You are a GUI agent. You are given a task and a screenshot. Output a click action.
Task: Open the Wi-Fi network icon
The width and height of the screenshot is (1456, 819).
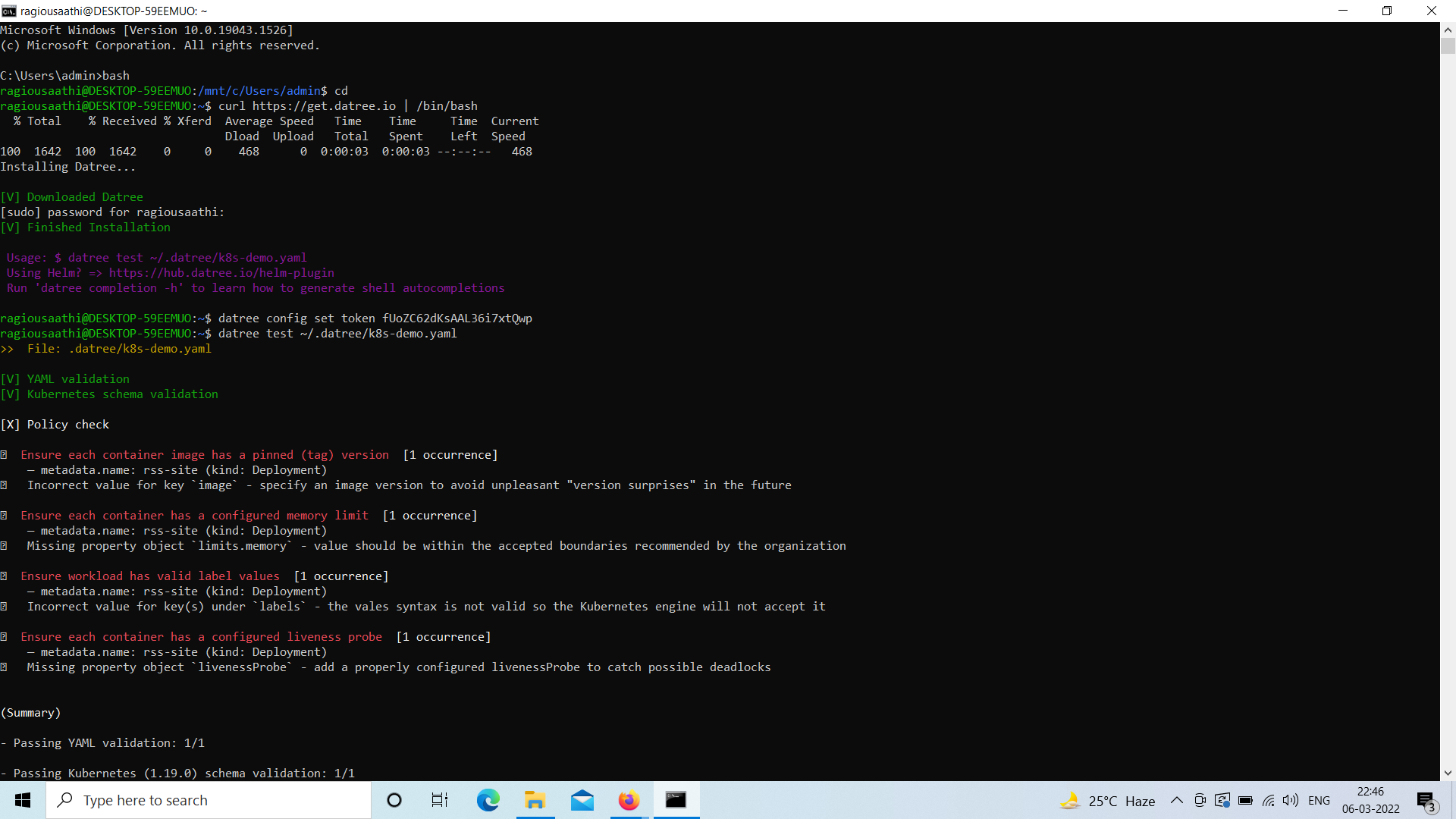(1268, 800)
